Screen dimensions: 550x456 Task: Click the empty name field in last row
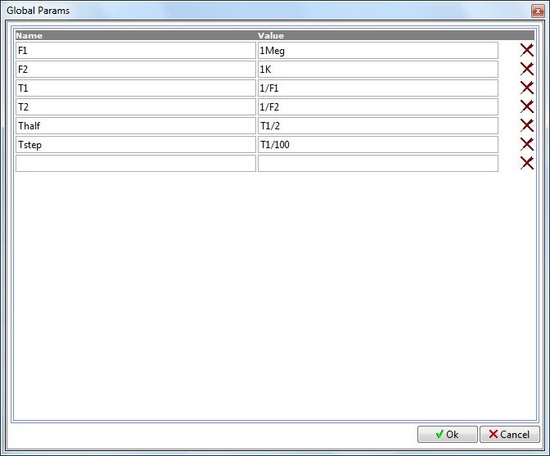click(x=136, y=163)
